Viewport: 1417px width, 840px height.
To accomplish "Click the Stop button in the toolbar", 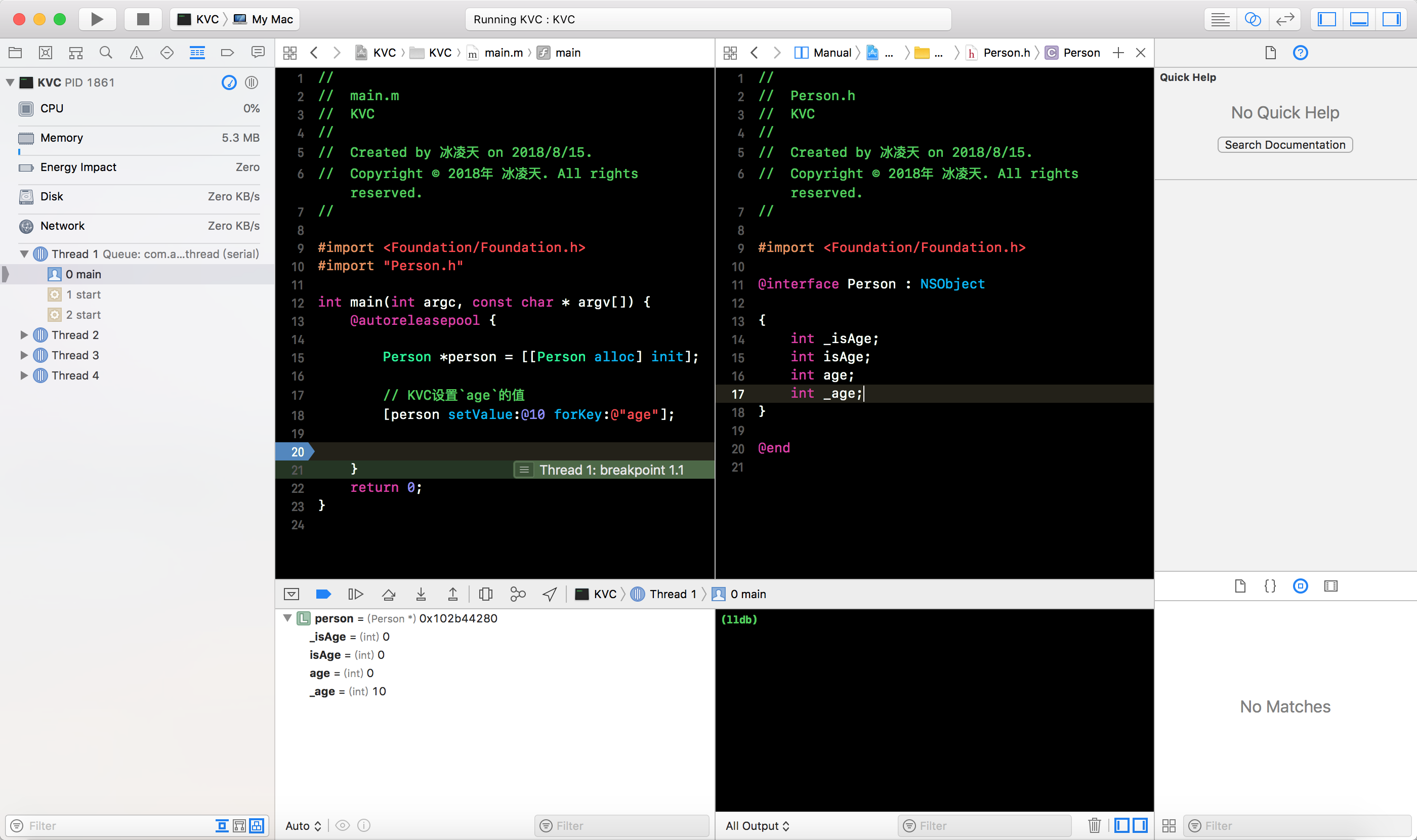I will point(143,19).
